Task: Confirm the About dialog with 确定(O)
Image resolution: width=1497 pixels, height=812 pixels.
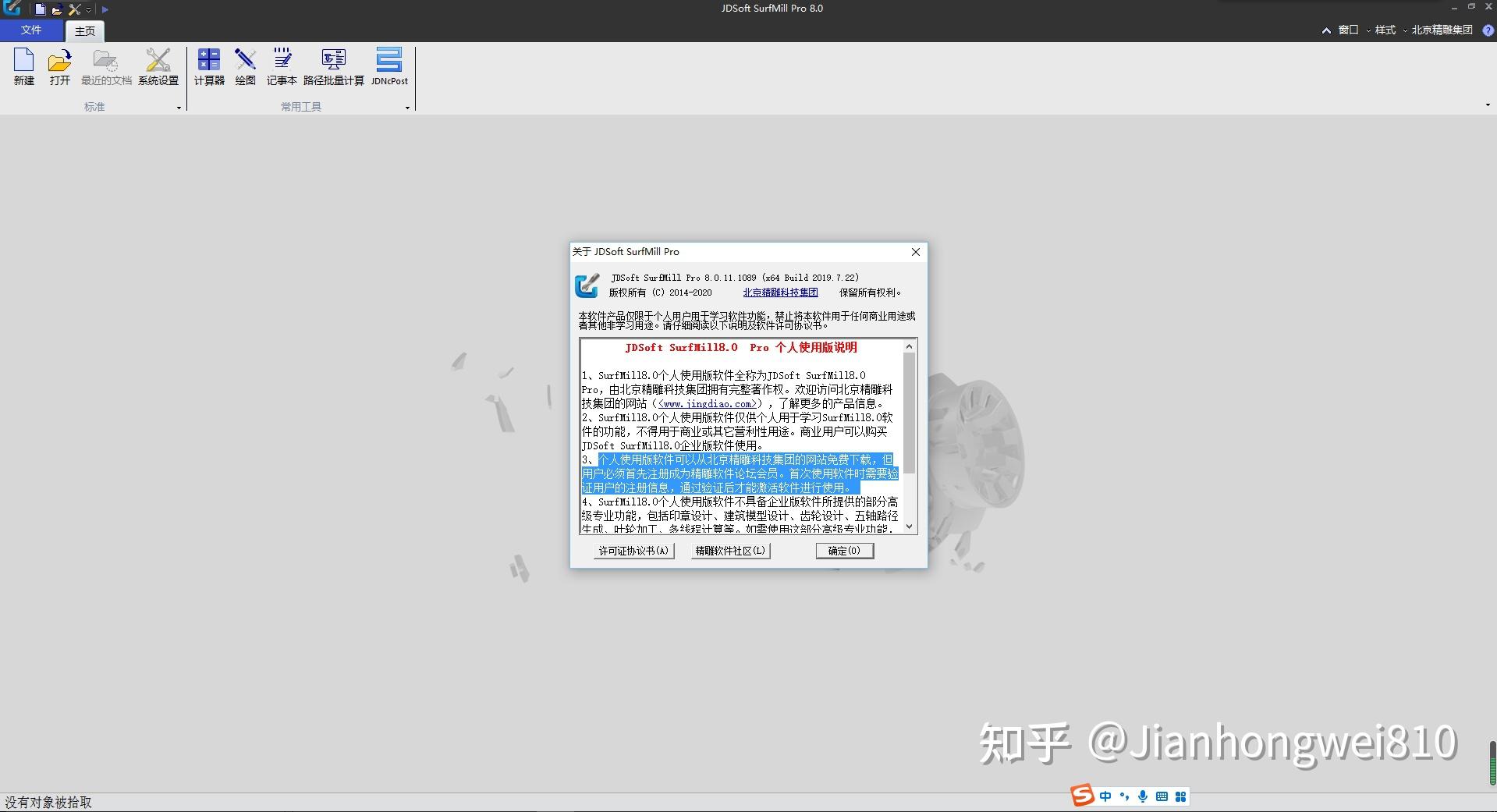Action: (x=844, y=551)
